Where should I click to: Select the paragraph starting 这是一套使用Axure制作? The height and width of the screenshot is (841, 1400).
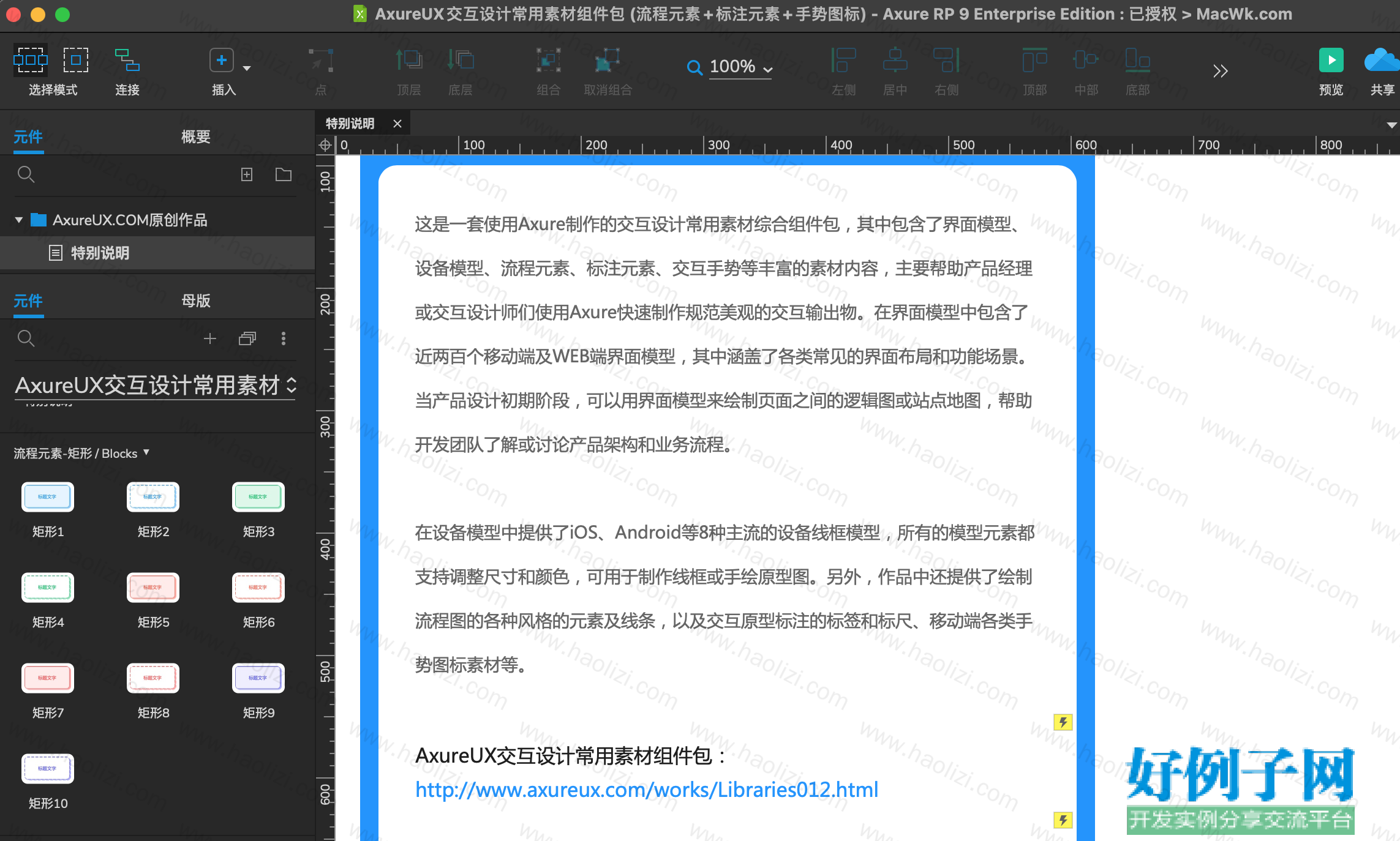pyautogui.click(x=724, y=334)
